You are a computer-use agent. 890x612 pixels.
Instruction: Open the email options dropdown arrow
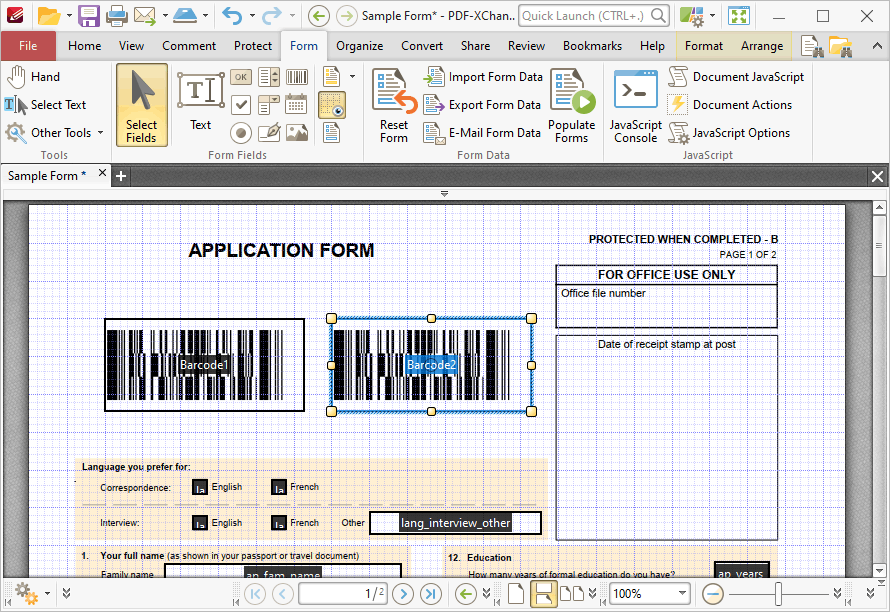(x=165, y=16)
